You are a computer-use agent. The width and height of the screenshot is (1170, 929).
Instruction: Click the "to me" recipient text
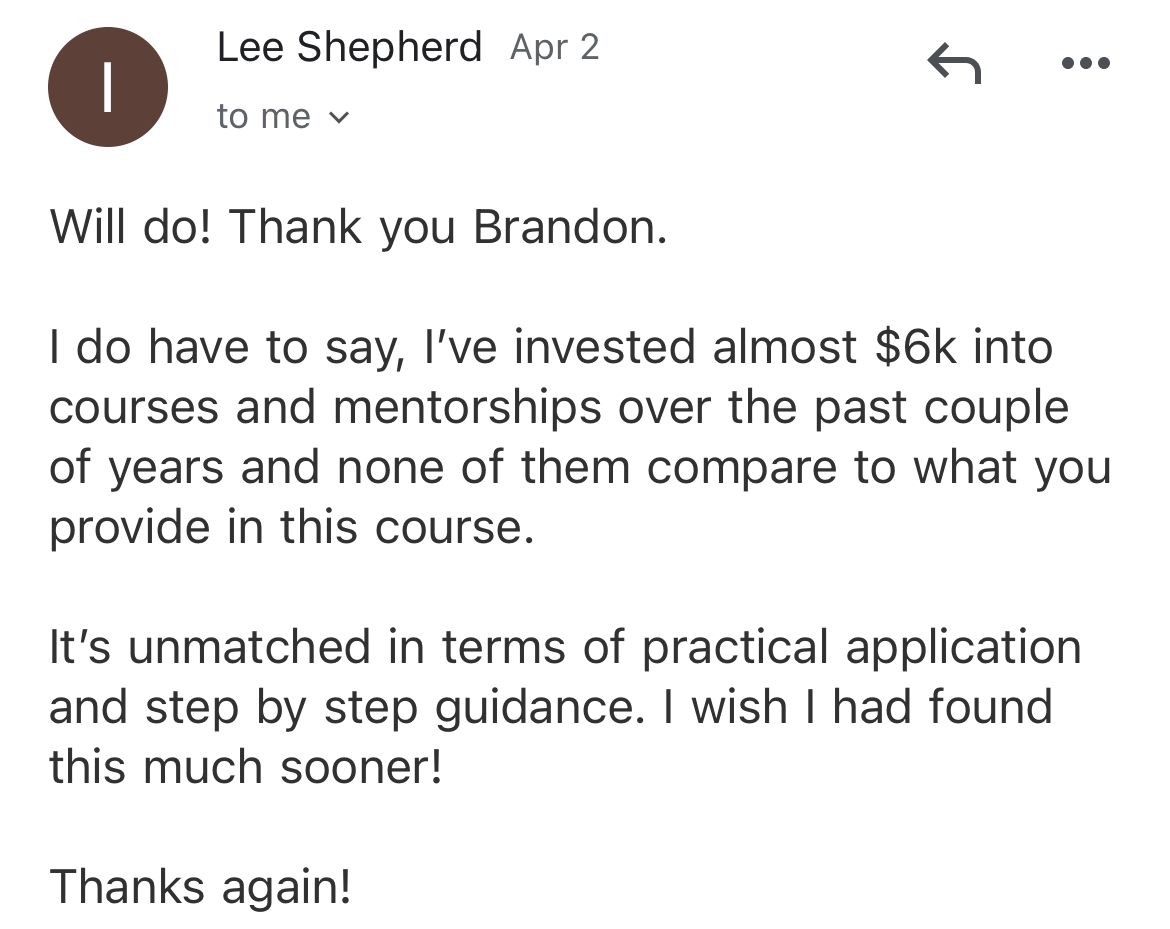(263, 117)
